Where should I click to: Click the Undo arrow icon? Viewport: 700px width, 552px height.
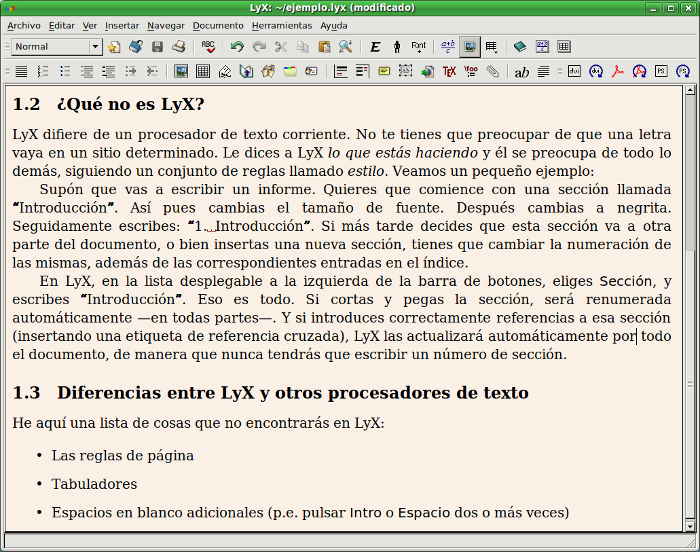pos(237,47)
